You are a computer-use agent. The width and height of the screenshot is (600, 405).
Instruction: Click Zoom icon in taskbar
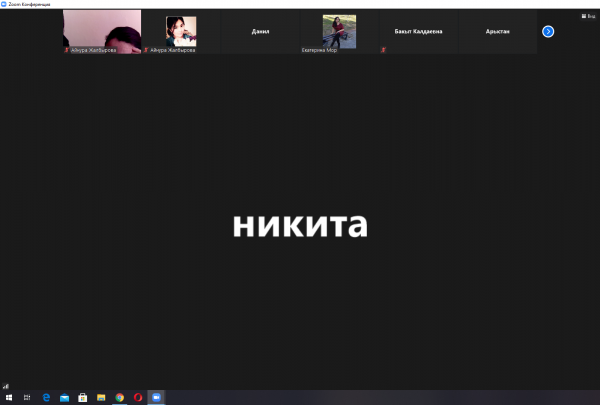[x=155, y=397]
